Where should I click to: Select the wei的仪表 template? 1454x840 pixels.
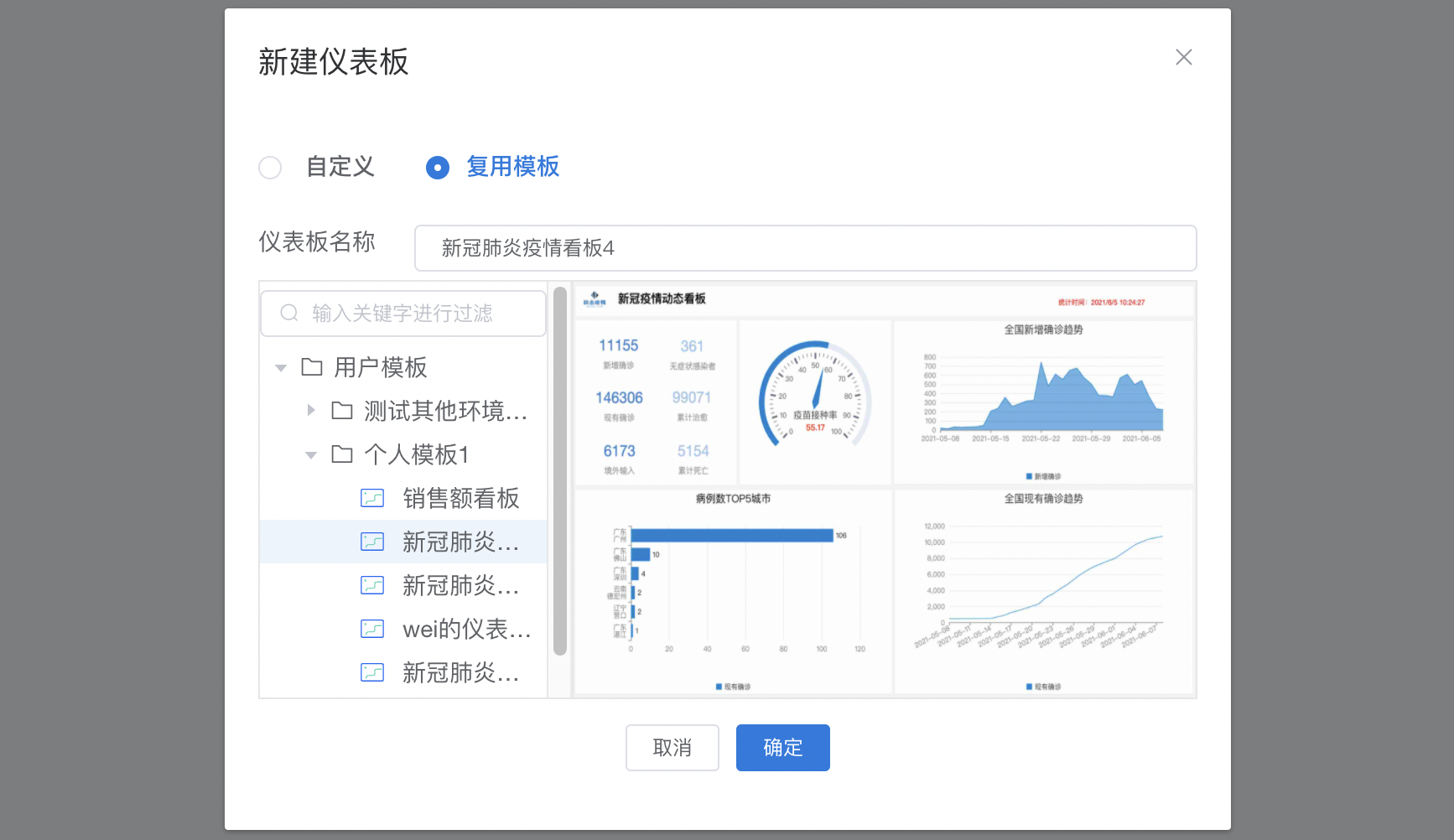point(403,629)
